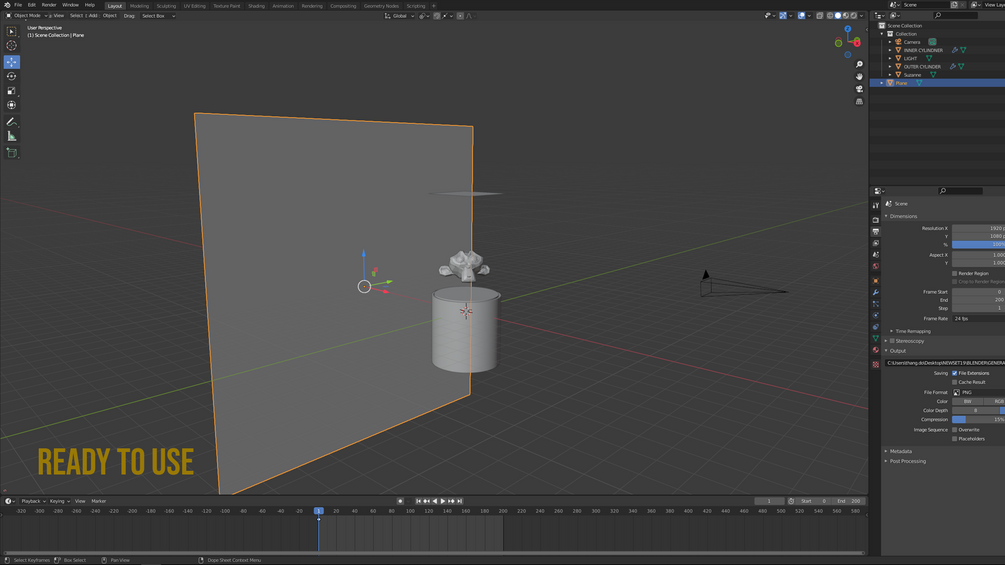Click the Blender logo menu icon
Image resolution: width=1005 pixels, height=565 pixels.
click(7, 5)
